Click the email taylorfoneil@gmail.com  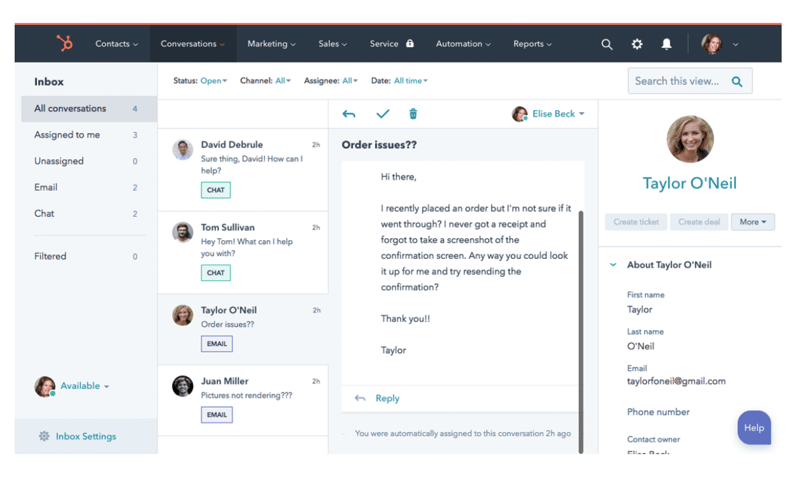coord(676,381)
